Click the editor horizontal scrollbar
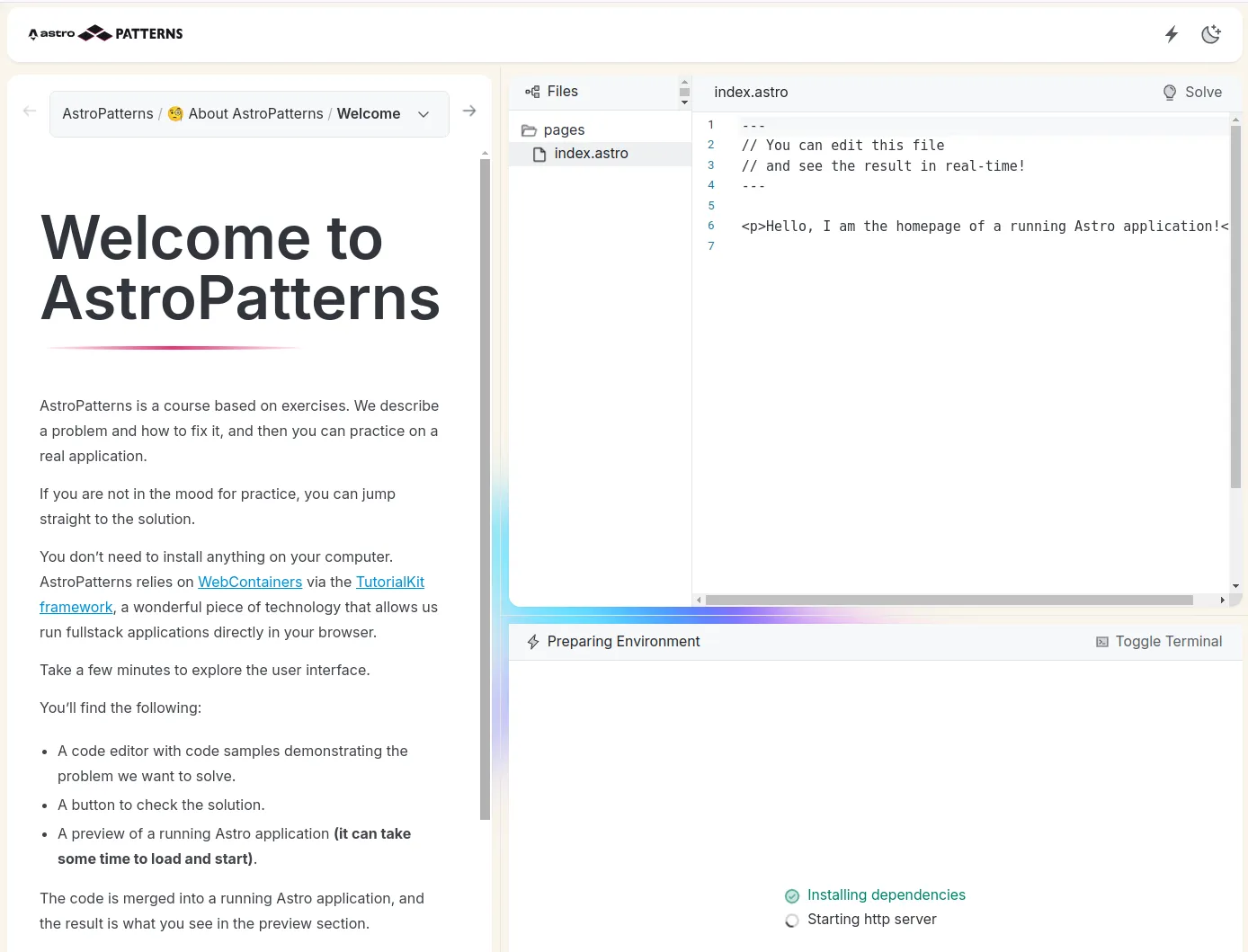The image size is (1248, 952). [949, 600]
